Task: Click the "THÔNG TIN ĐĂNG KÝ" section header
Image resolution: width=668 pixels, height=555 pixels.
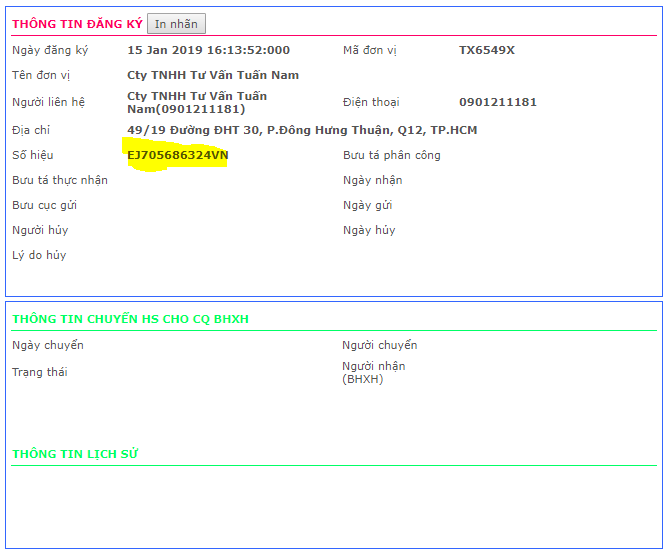Action: click(x=77, y=24)
